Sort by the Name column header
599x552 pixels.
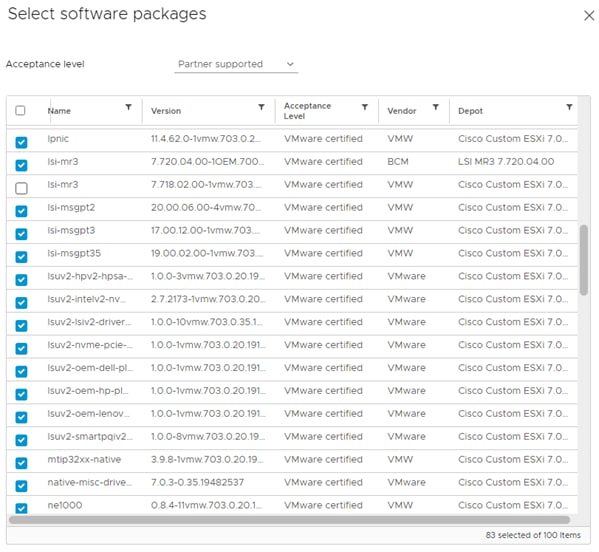pyautogui.click(x=59, y=111)
